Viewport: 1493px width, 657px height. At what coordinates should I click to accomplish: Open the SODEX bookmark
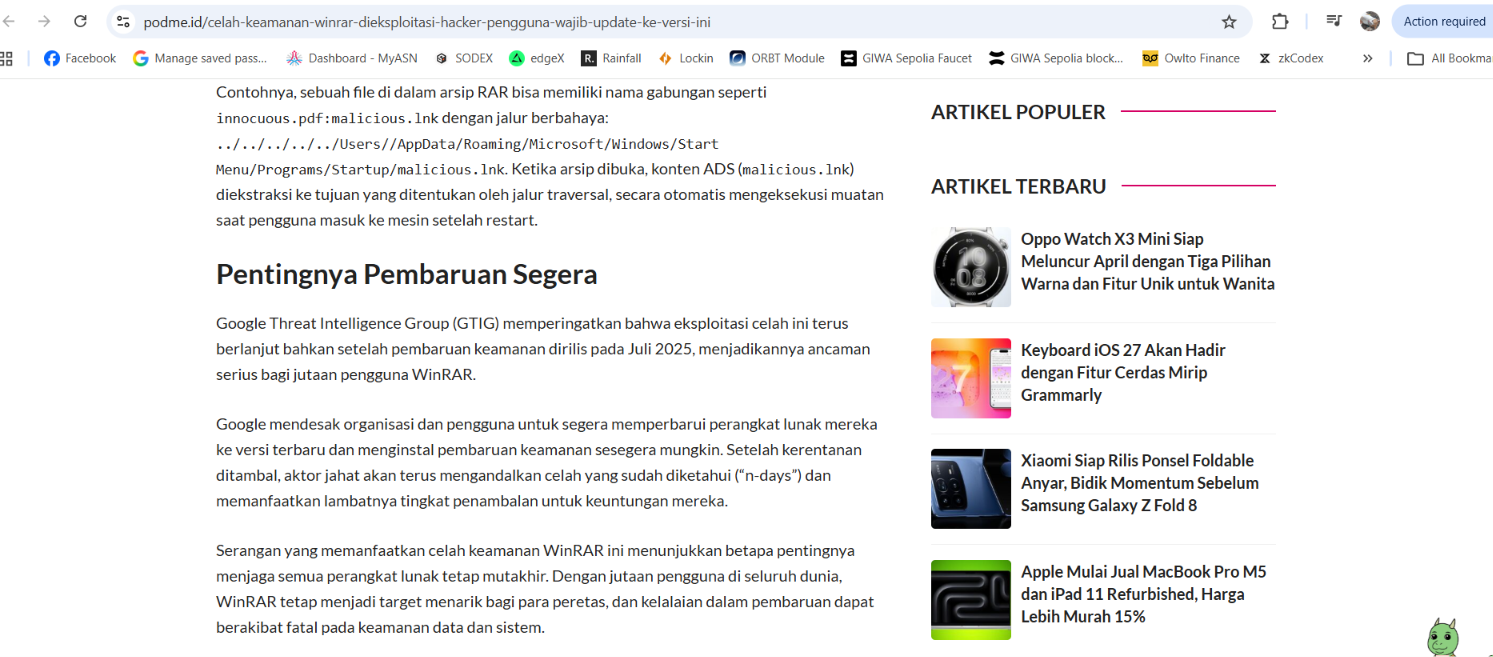(x=463, y=58)
